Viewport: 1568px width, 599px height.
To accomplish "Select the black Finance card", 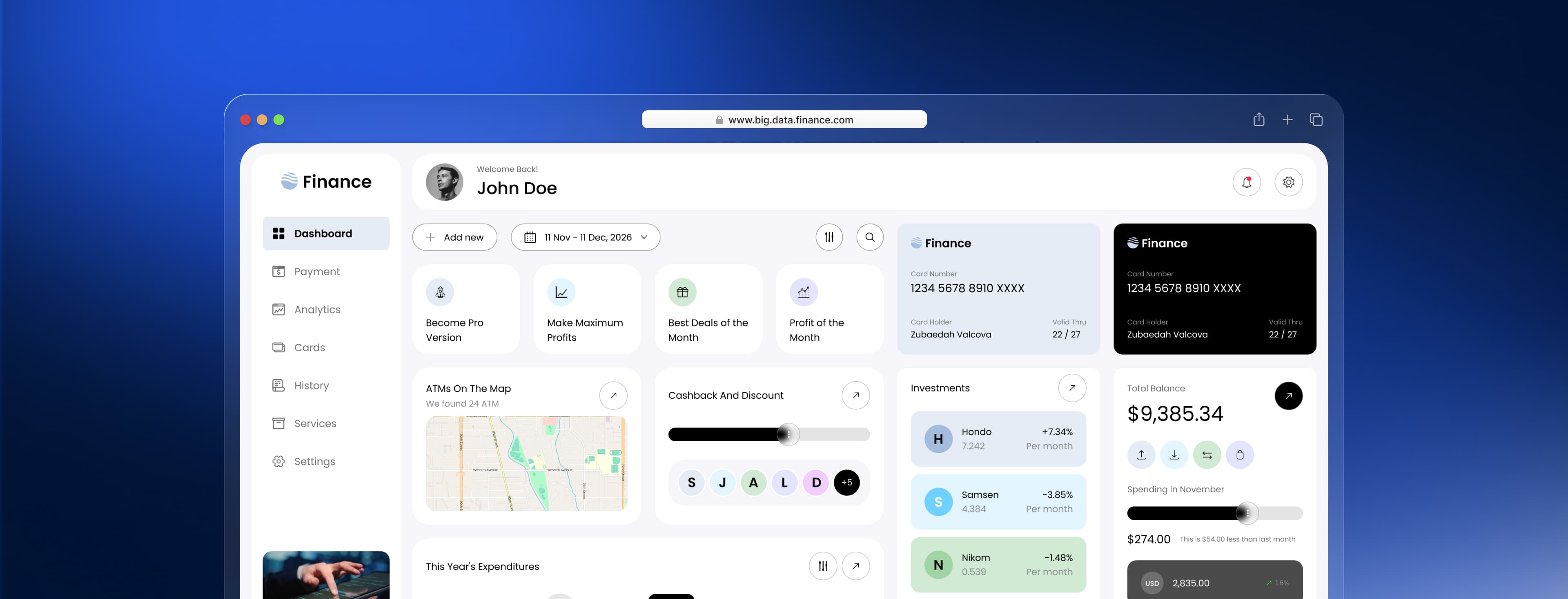I will 1215,289.
